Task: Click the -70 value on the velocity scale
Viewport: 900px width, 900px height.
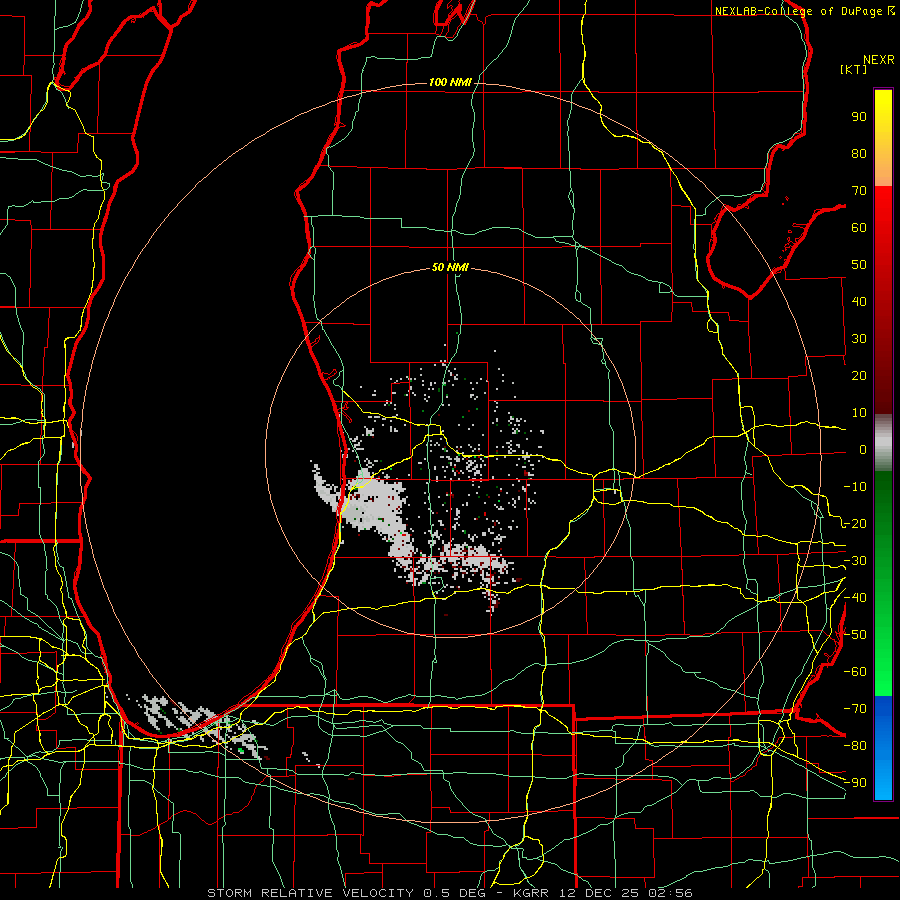Action: (x=855, y=709)
